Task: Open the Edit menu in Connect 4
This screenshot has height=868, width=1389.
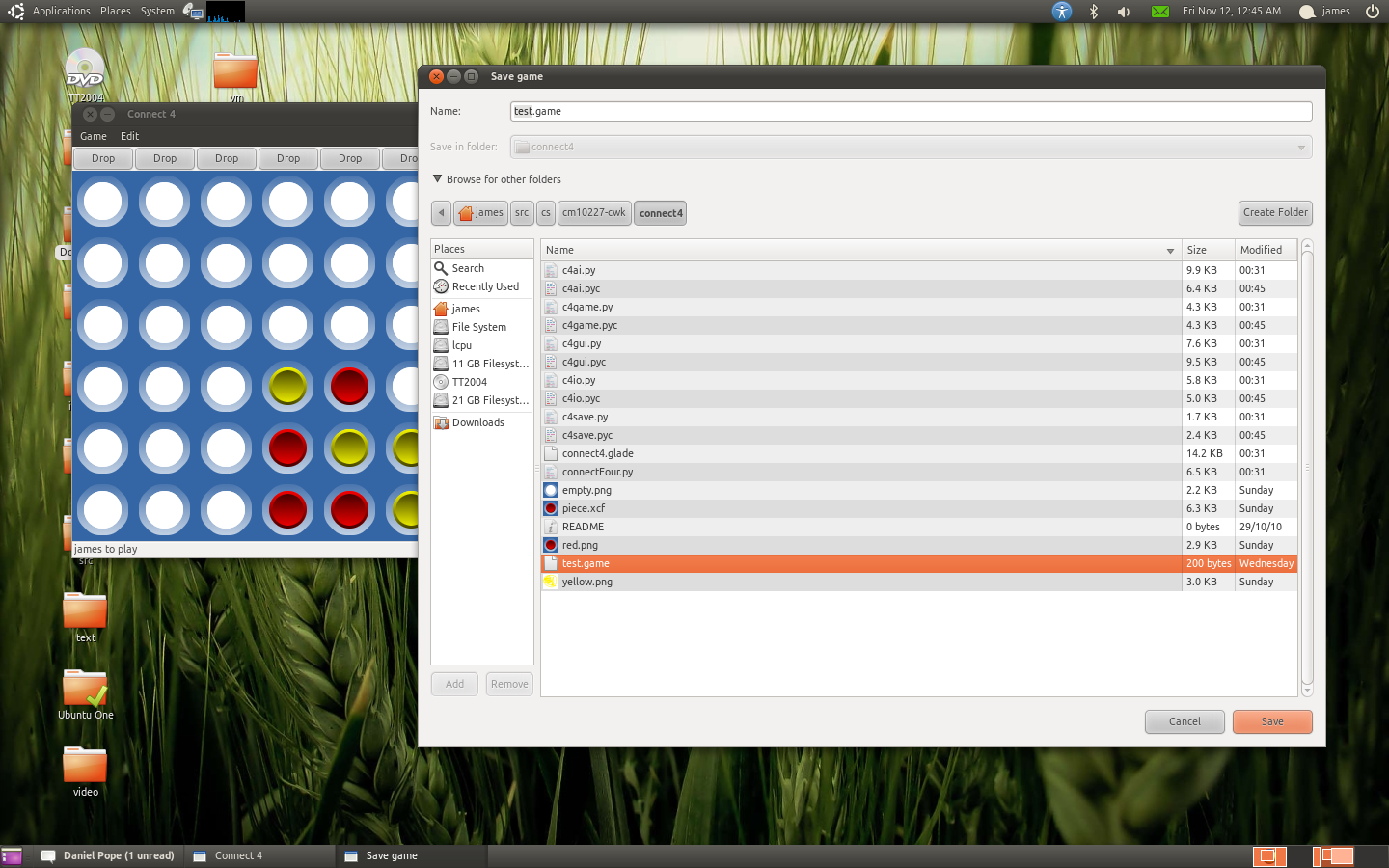Action: (129, 136)
